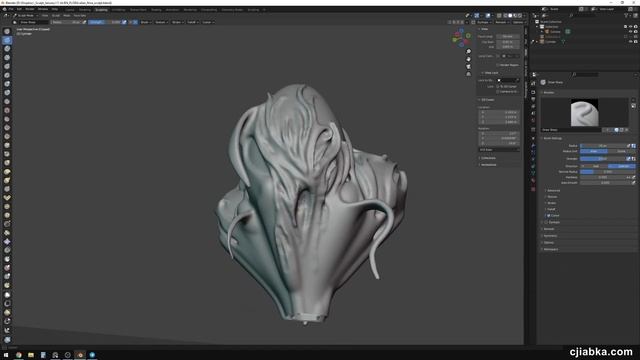The height and width of the screenshot is (360, 640).
Task: Adjust the Strength slider in Brush Settings
Action: pos(603,158)
